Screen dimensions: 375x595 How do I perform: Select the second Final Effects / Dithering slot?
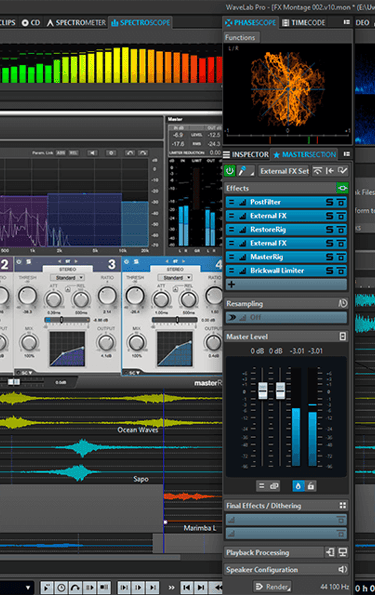286,534
